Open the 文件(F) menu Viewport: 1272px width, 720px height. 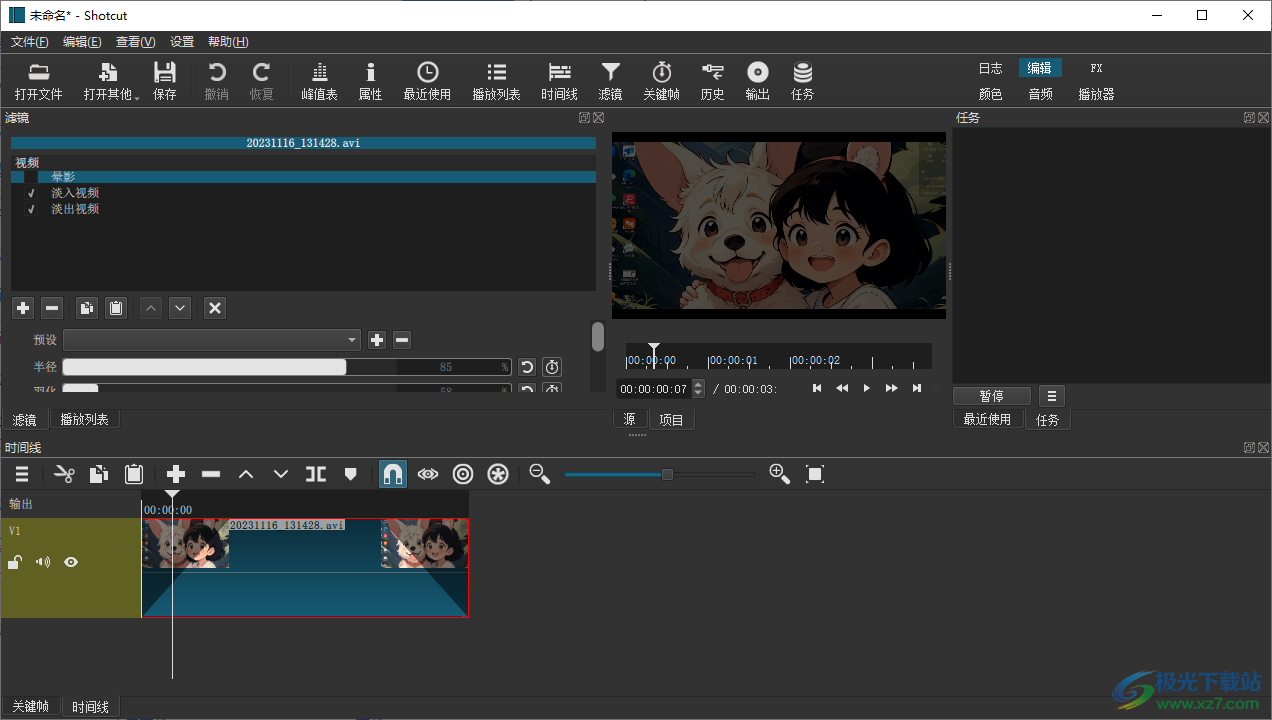coord(29,42)
